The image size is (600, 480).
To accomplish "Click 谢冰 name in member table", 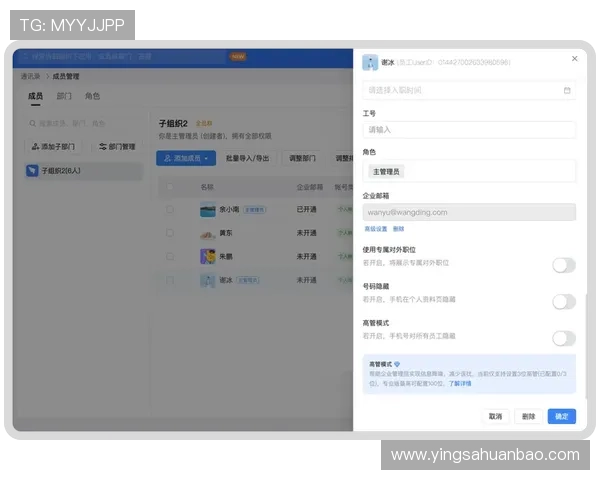I will pos(226,280).
